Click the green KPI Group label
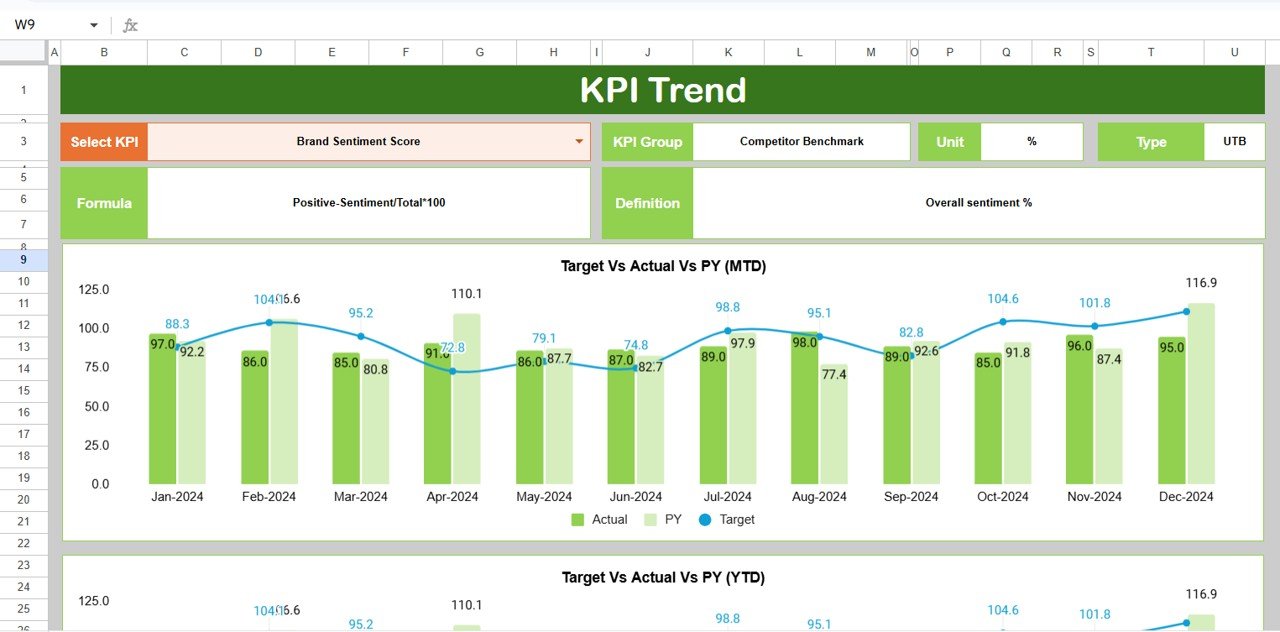 point(647,141)
